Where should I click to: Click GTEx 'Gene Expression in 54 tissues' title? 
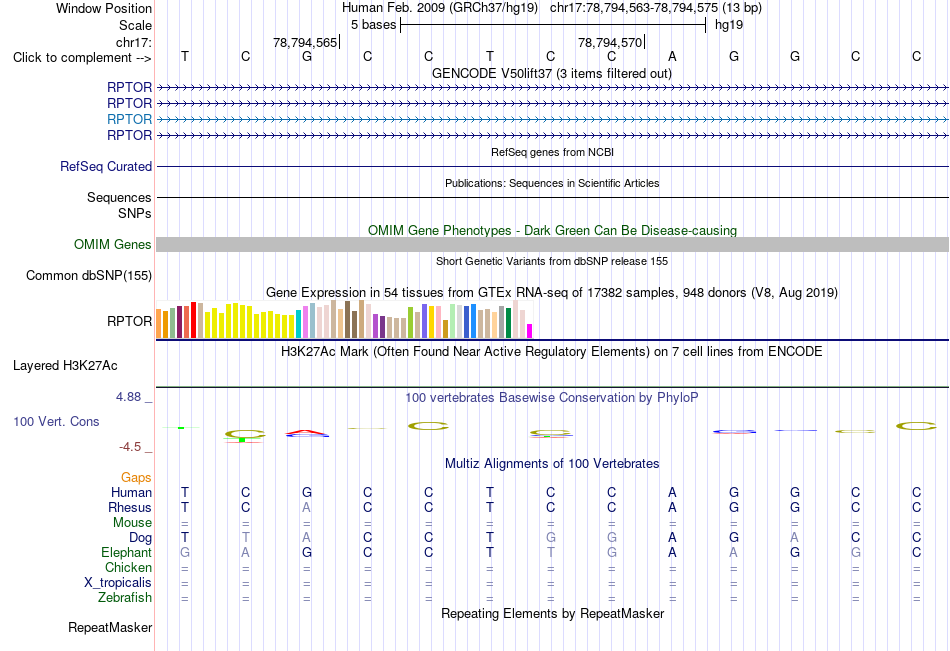tap(552, 292)
